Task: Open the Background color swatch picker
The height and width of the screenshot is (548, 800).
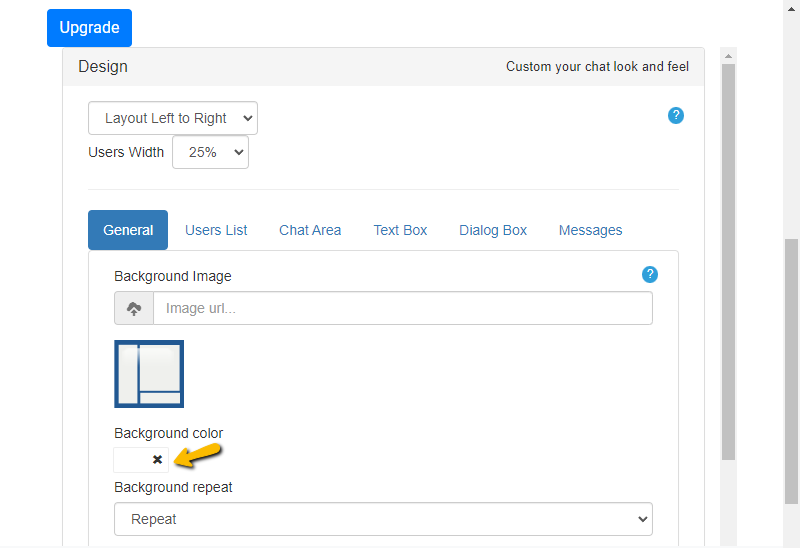Action: (131, 460)
